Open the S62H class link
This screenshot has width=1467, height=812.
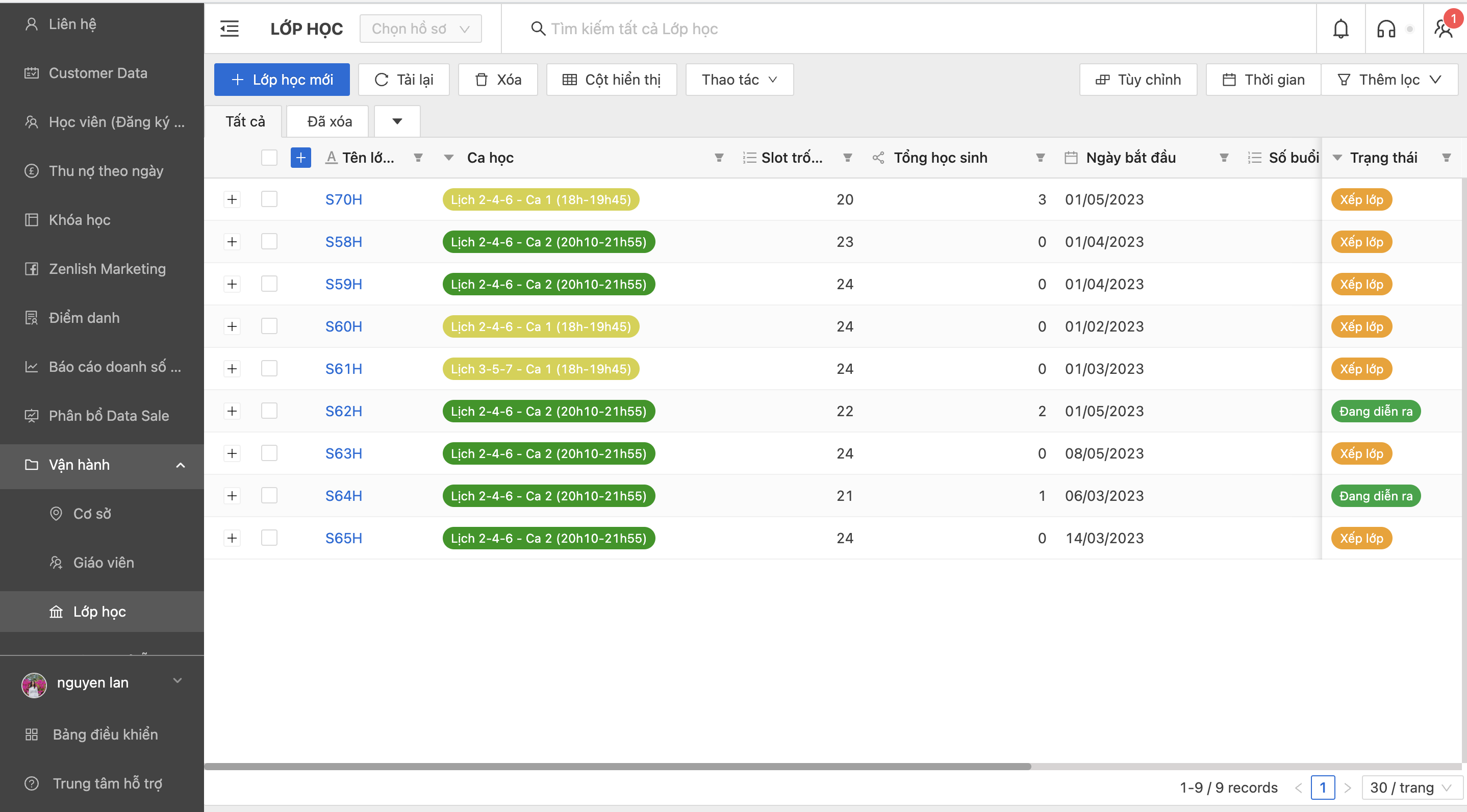pyautogui.click(x=343, y=411)
